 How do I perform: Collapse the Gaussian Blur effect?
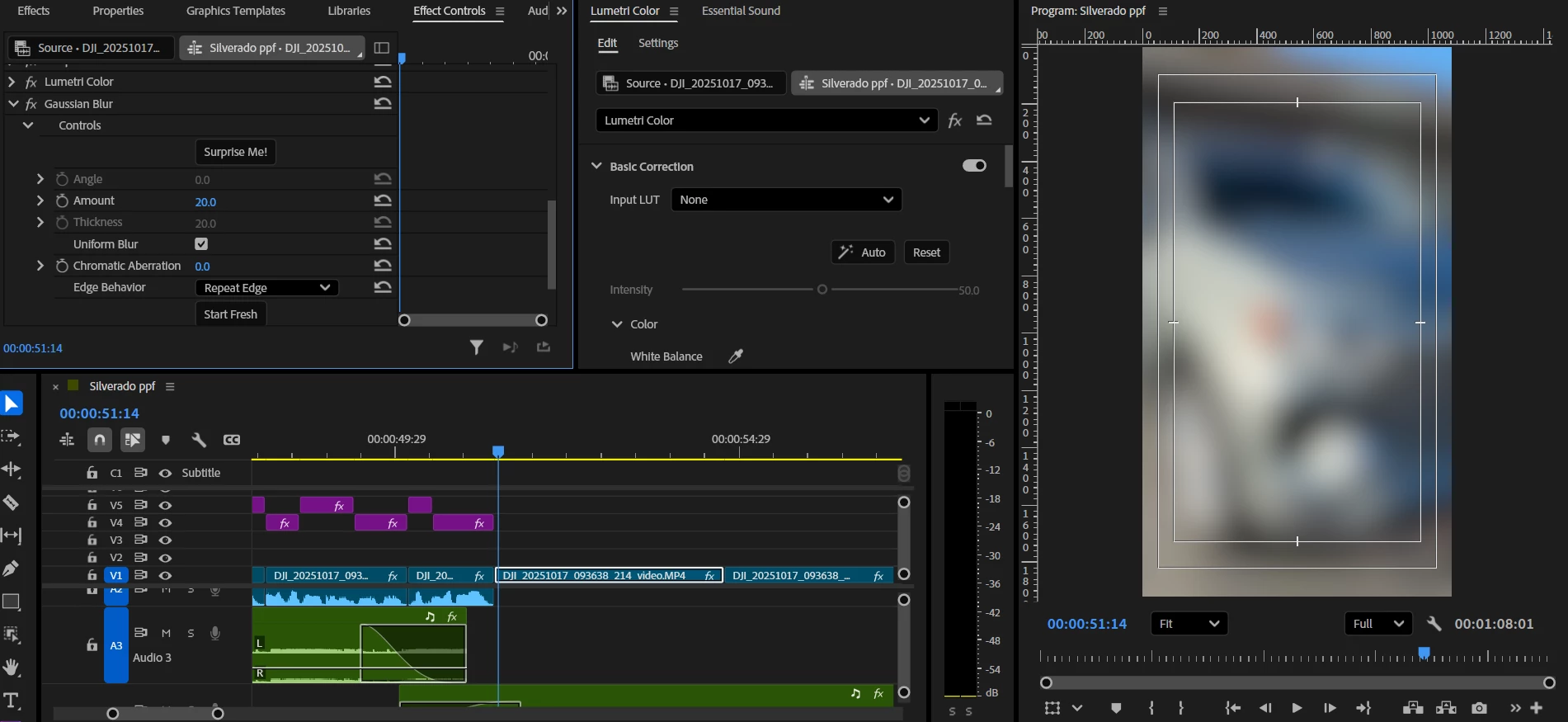tap(12, 103)
